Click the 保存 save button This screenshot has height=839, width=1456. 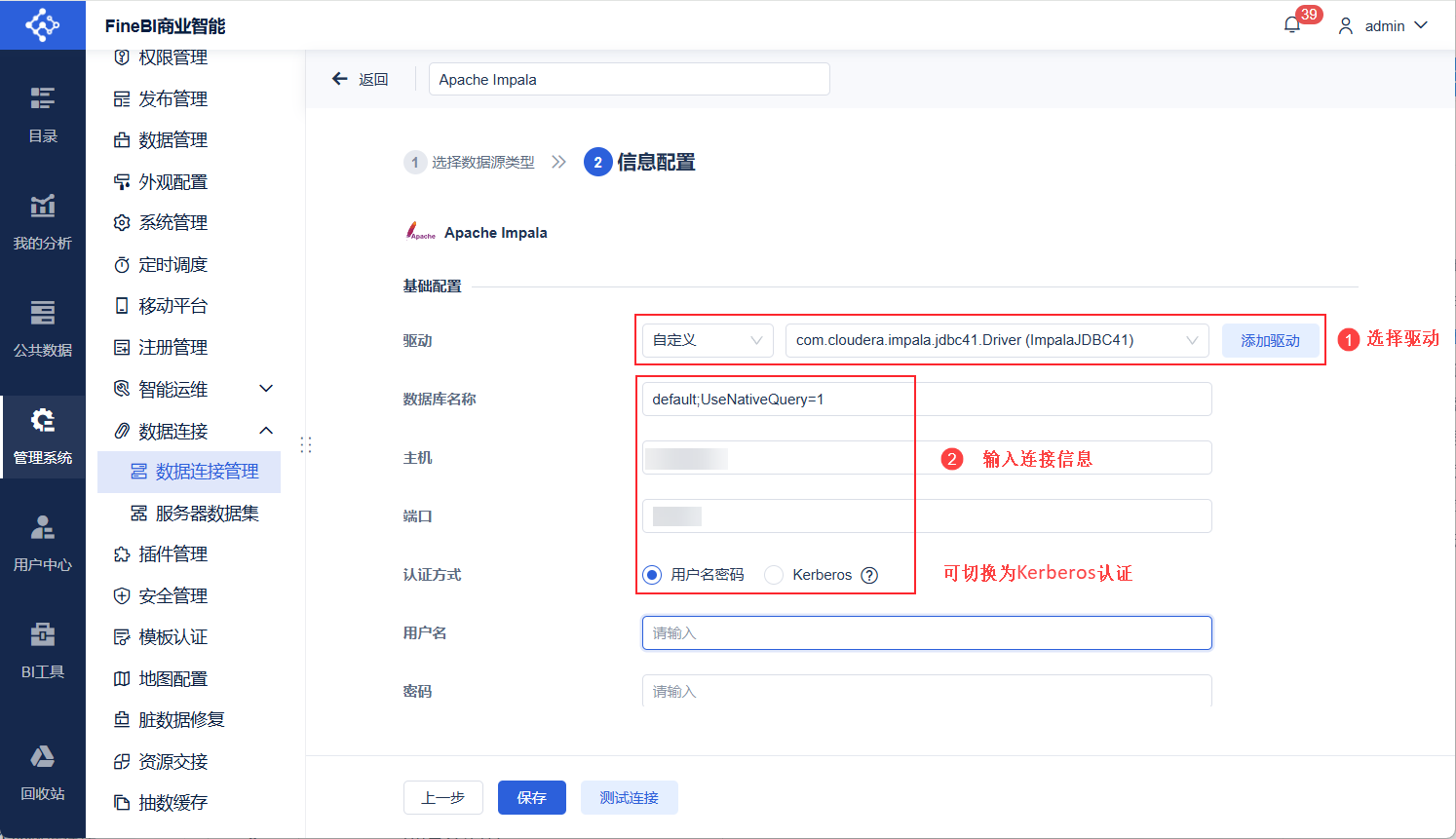click(532, 797)
